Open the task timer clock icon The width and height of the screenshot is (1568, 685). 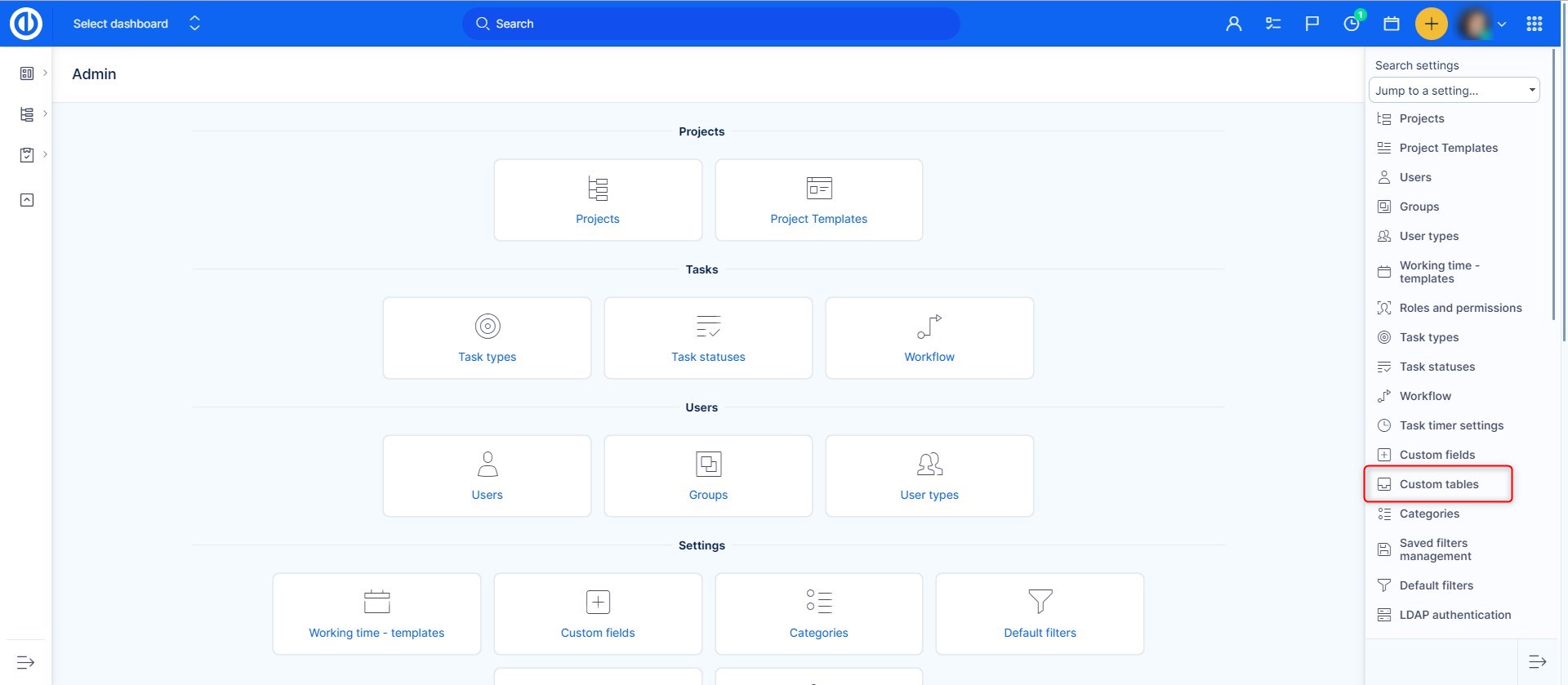[1352, 24]
